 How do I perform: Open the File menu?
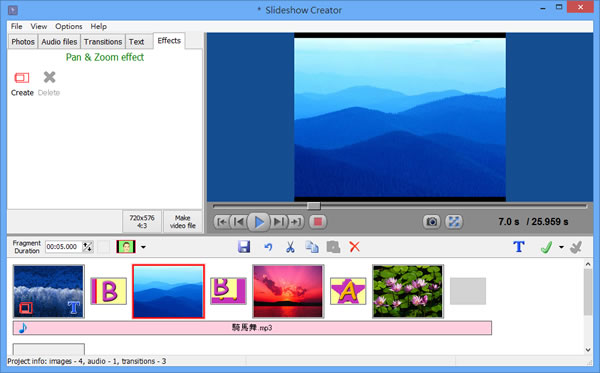coord(16,26)
